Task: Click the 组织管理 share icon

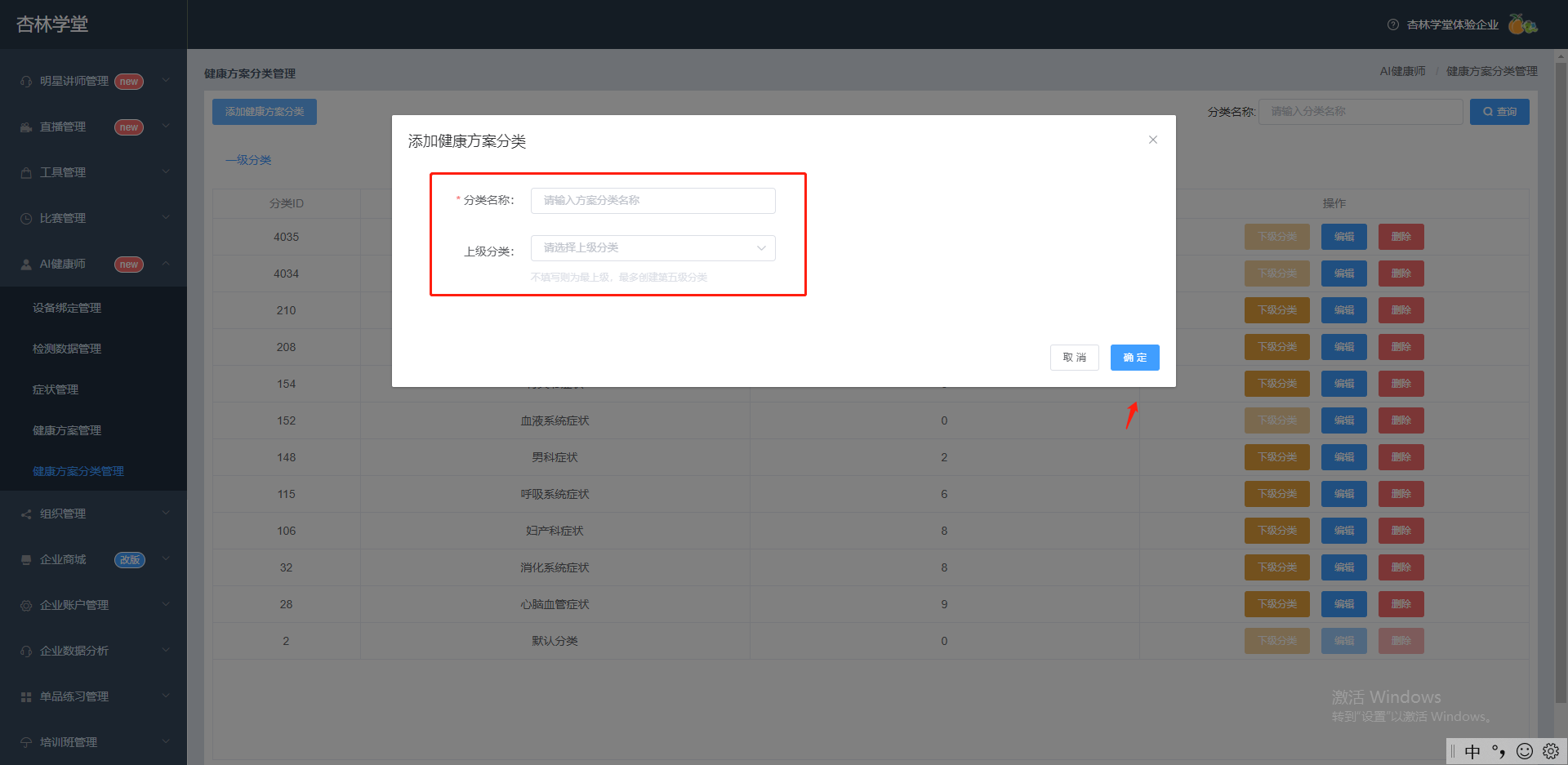Action: pos(26,514)
